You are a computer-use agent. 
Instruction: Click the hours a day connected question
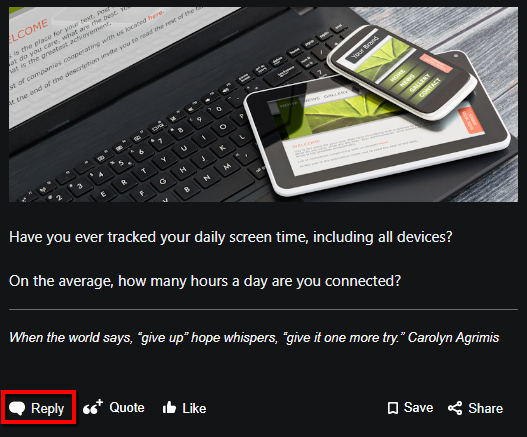(205, 281)
